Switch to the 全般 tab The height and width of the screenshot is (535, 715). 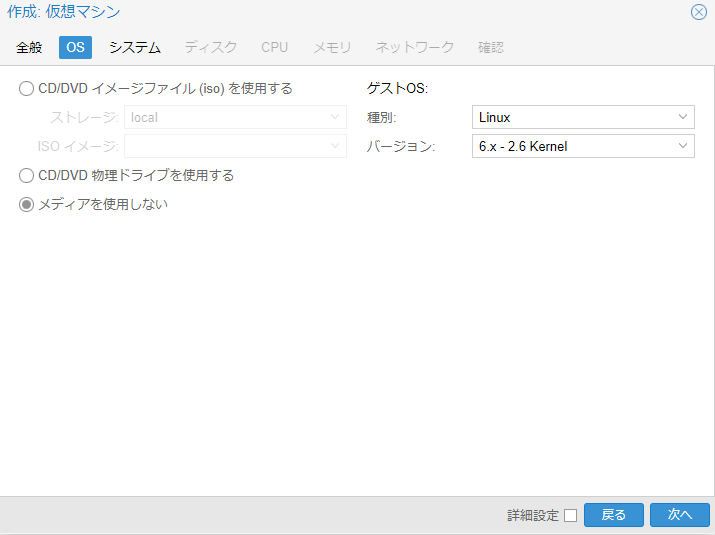pyautogui.click(x=29, y=47)
